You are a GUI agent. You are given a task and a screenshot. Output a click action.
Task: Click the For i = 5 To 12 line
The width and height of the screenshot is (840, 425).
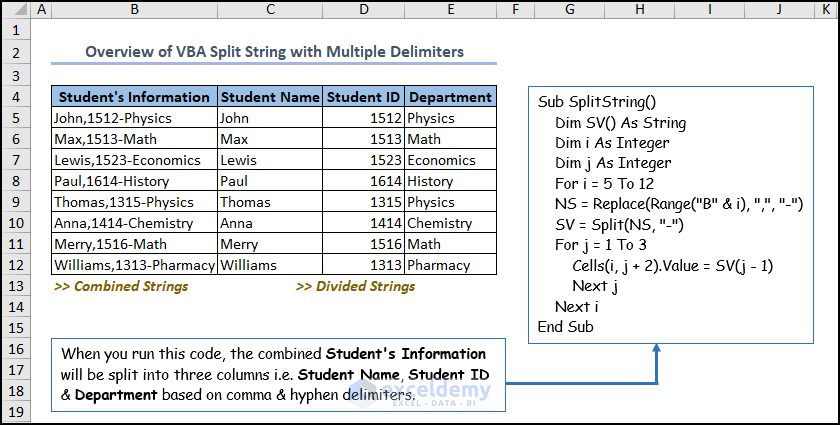604,184
